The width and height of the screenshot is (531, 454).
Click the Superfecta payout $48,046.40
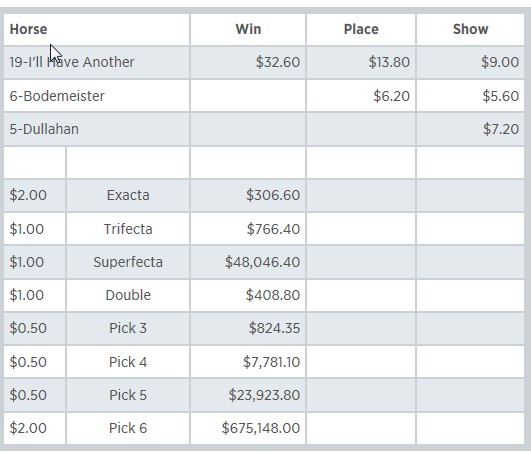(262, 262)
